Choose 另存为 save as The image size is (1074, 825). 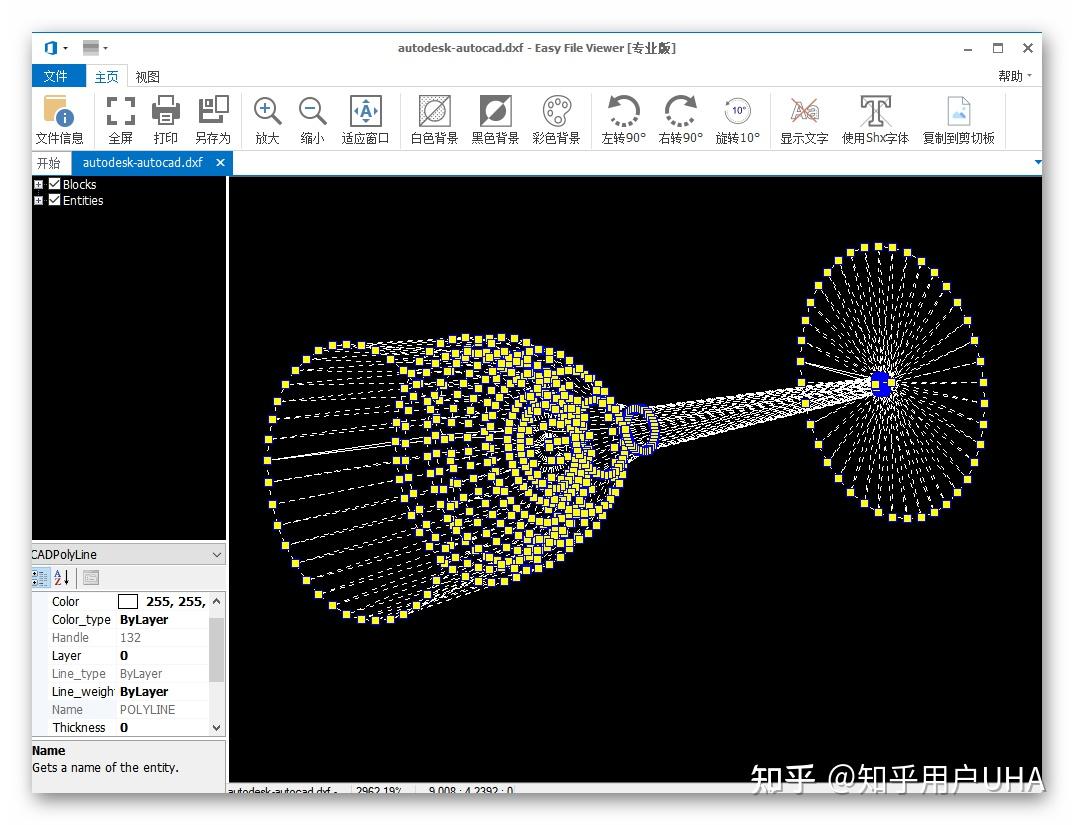tap(213, 120)
